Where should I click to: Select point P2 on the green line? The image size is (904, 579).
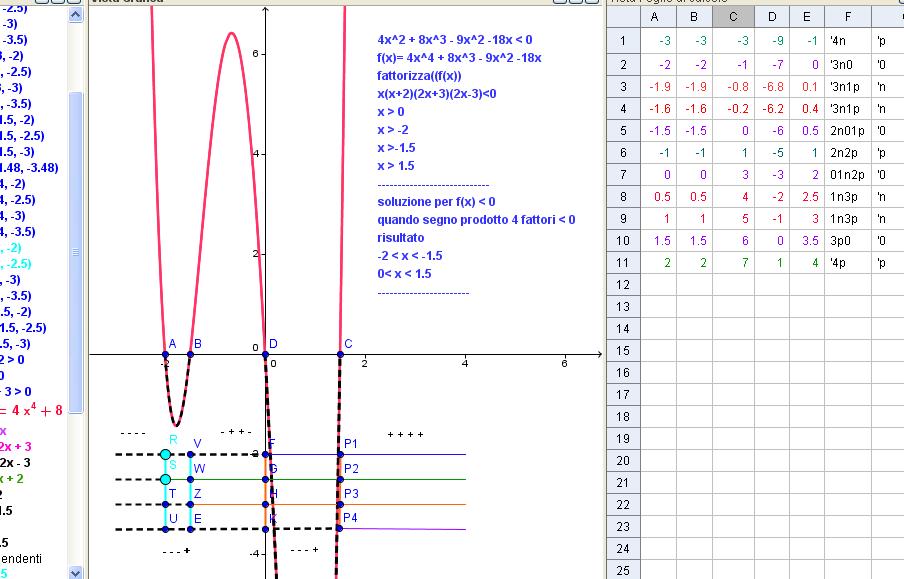[340, 479]
